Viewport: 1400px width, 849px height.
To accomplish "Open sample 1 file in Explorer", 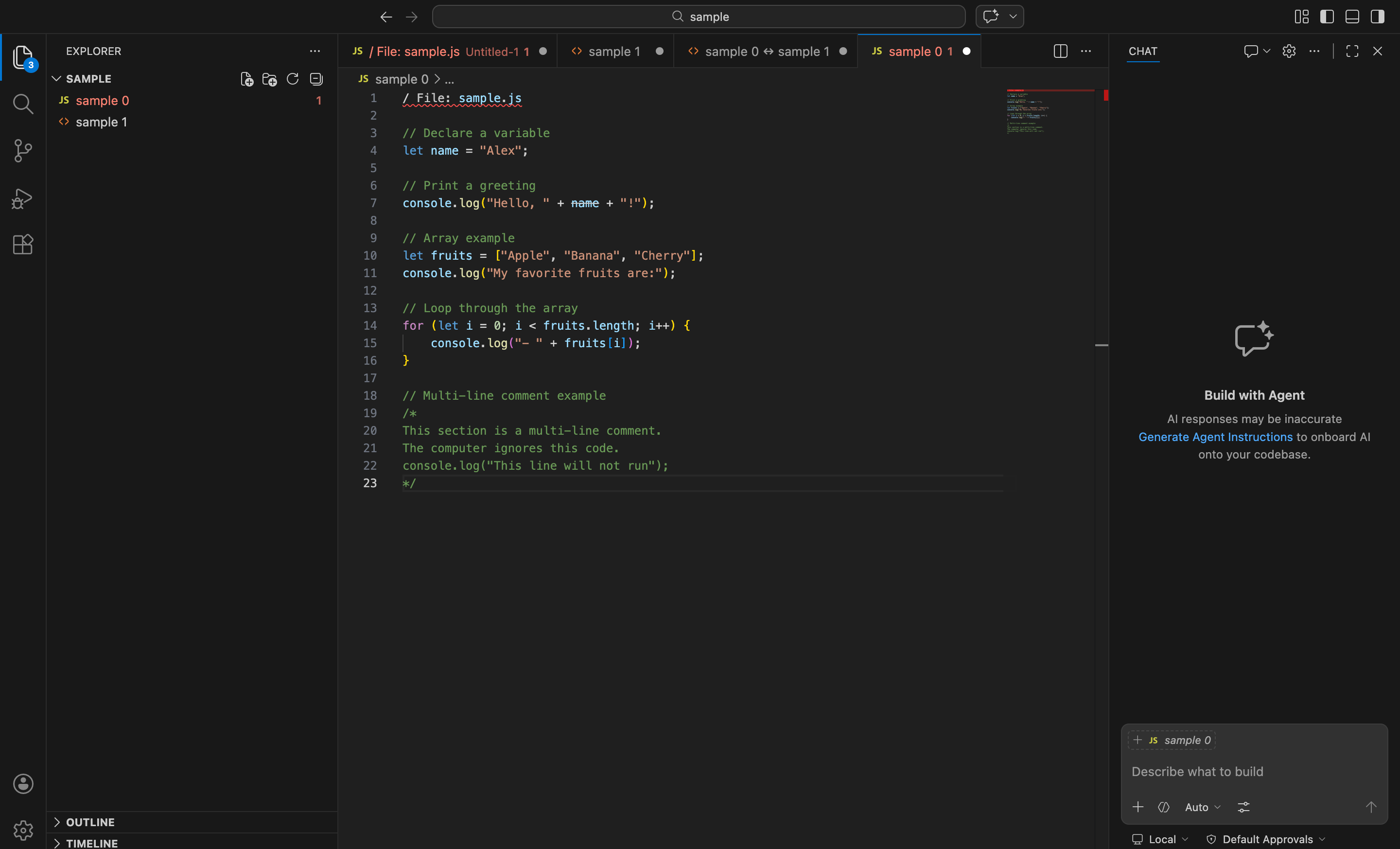I will click(x=101, y=122).
